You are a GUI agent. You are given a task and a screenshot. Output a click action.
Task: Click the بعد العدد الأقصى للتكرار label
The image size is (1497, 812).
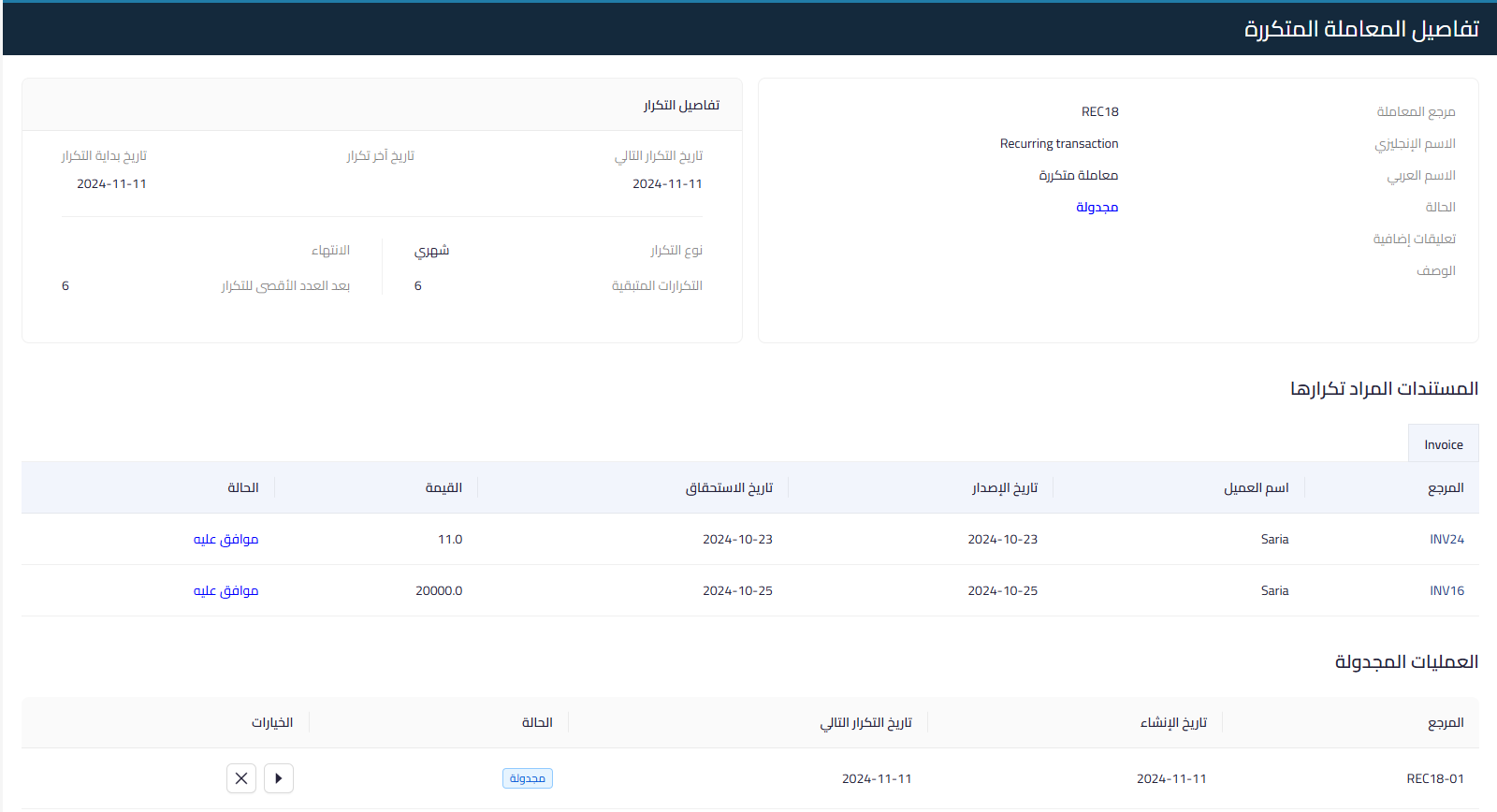coord(285,285)
